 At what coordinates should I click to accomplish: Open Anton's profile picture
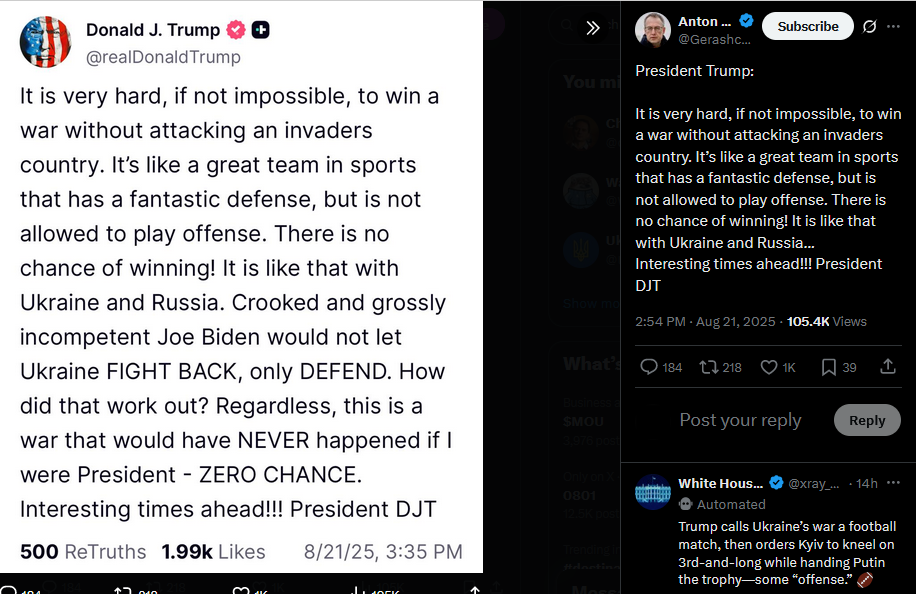point(653,29)
